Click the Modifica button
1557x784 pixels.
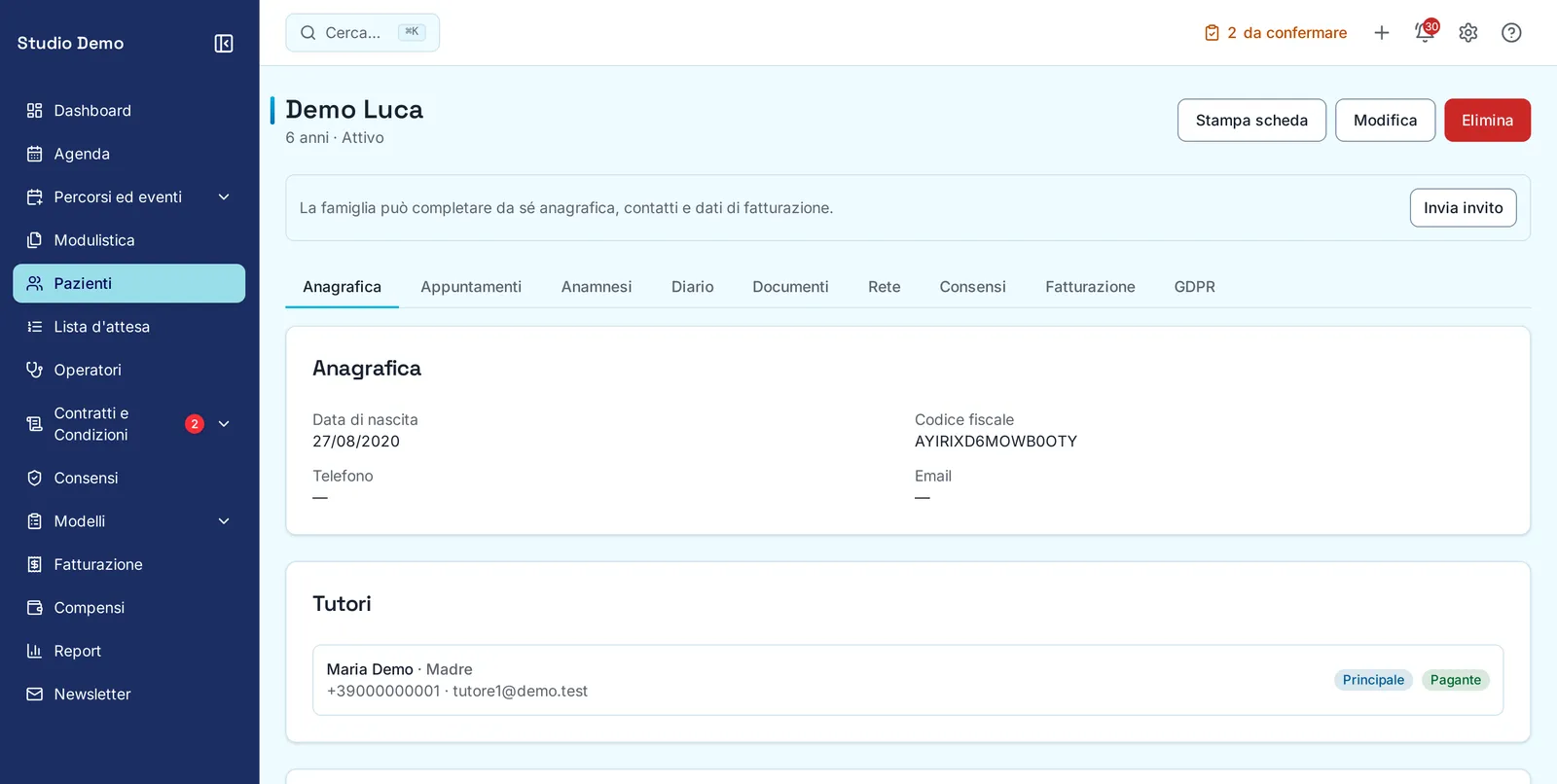1385,121
